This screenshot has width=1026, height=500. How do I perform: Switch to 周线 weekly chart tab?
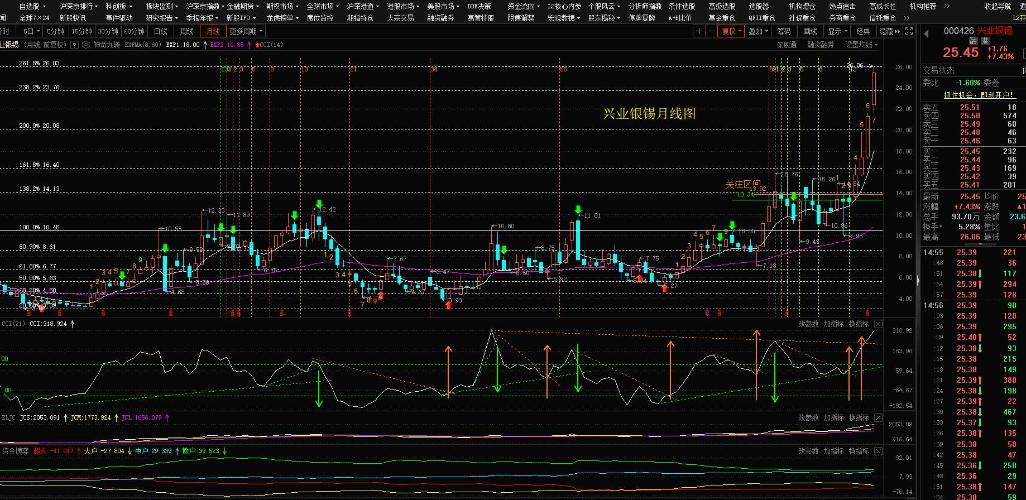186,31
